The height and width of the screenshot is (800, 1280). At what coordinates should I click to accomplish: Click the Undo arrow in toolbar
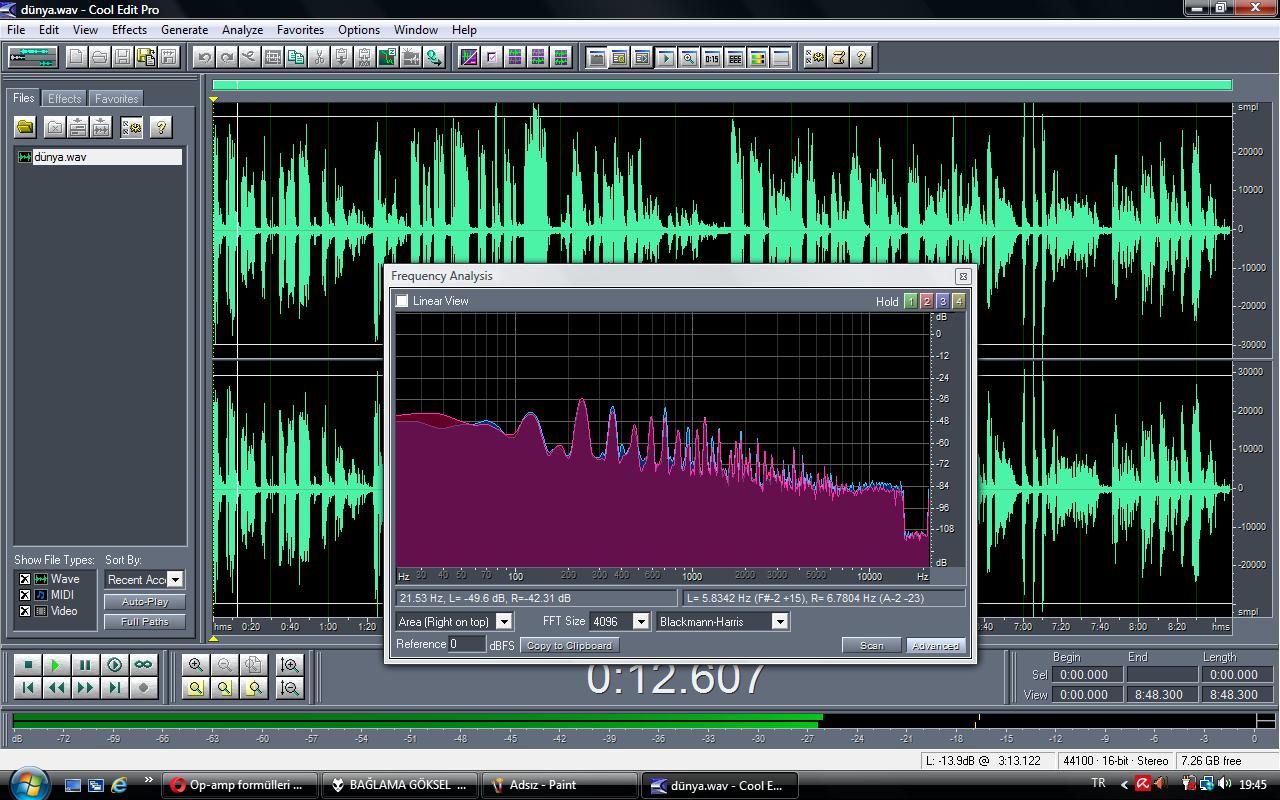pyautogui.click(x=204, y=58)
